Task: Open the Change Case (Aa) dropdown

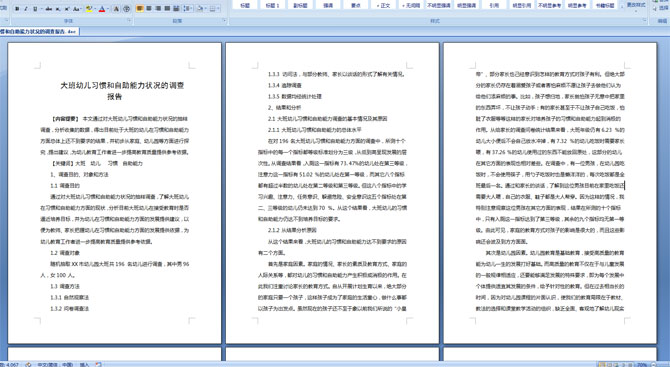Action: tap(77, 9)
